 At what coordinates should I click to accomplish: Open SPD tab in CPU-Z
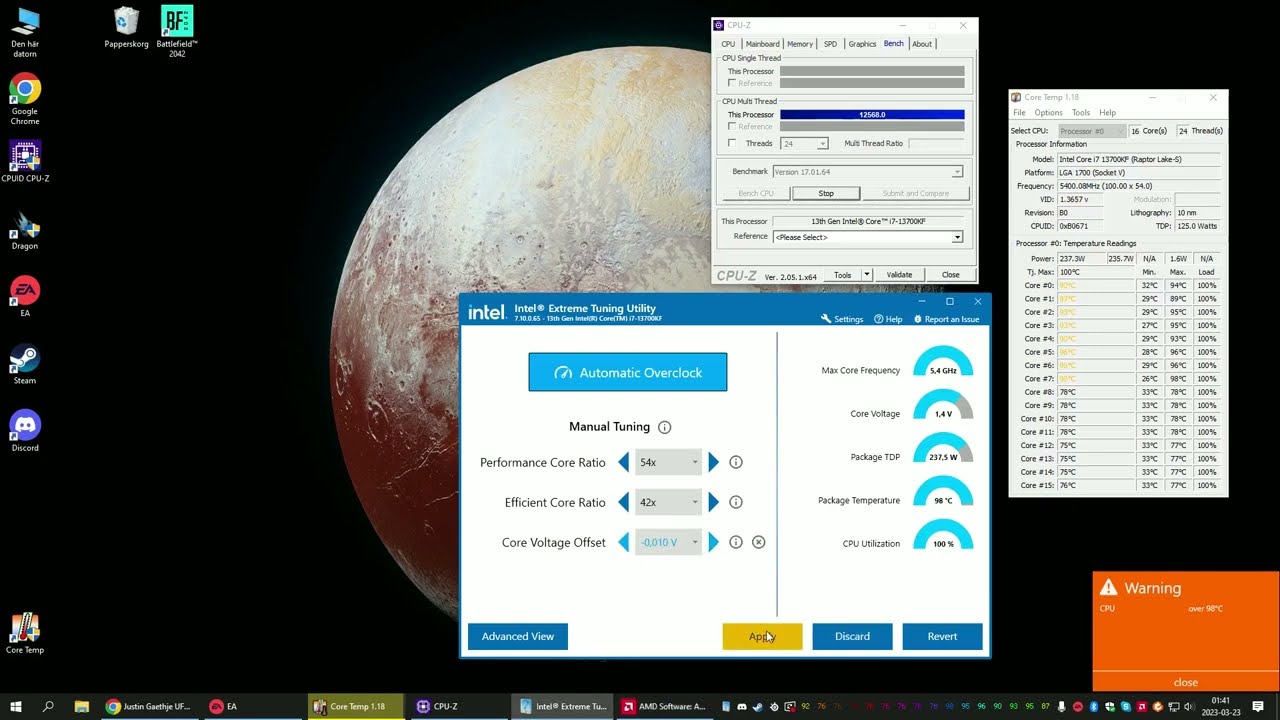coord(830,44)
